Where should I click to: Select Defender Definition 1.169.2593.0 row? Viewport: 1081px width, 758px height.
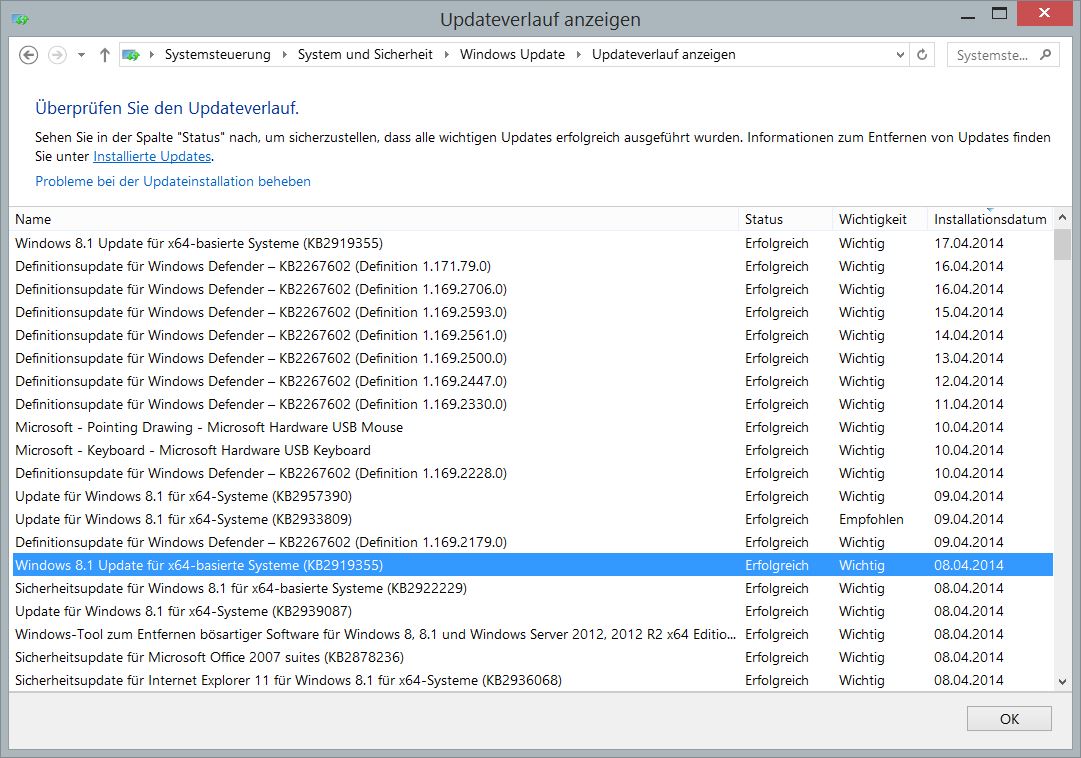[533, 312]
